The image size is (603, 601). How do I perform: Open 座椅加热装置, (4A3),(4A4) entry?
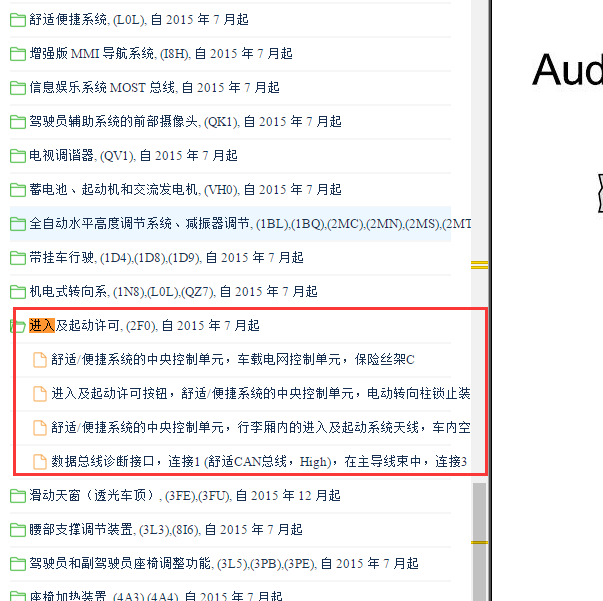[156, 596]
